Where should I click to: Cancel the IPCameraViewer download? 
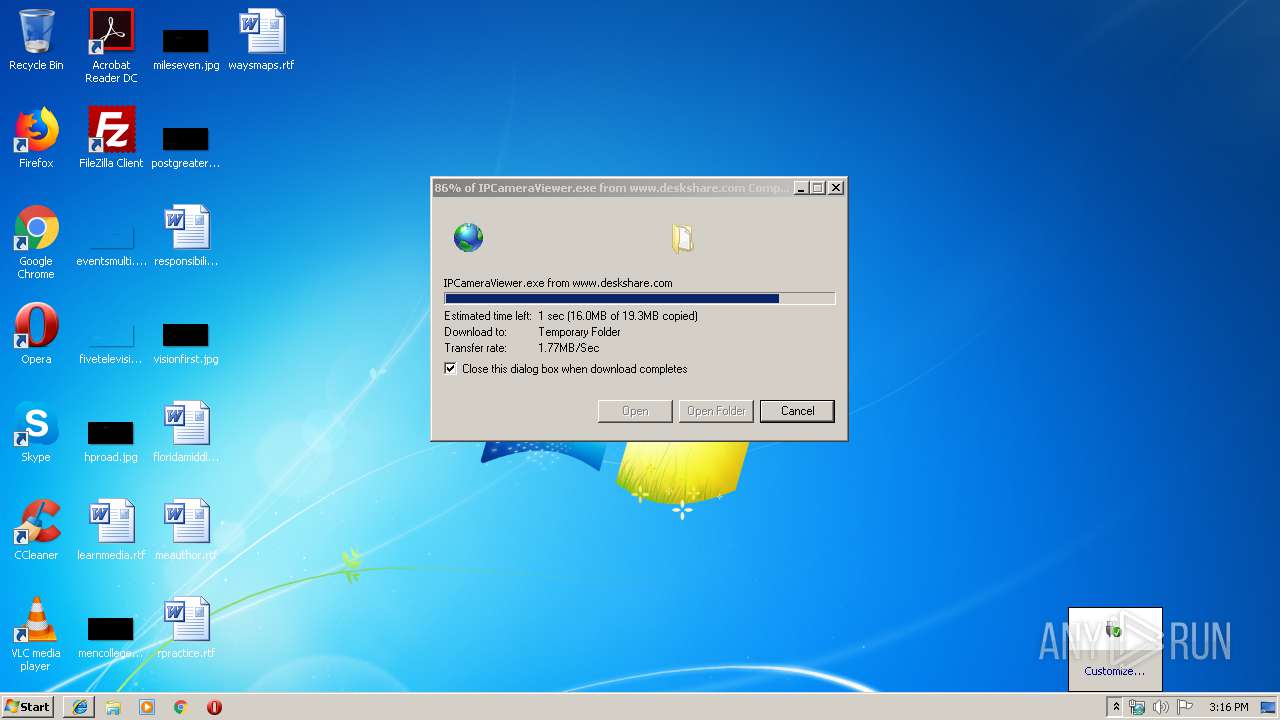797,411
